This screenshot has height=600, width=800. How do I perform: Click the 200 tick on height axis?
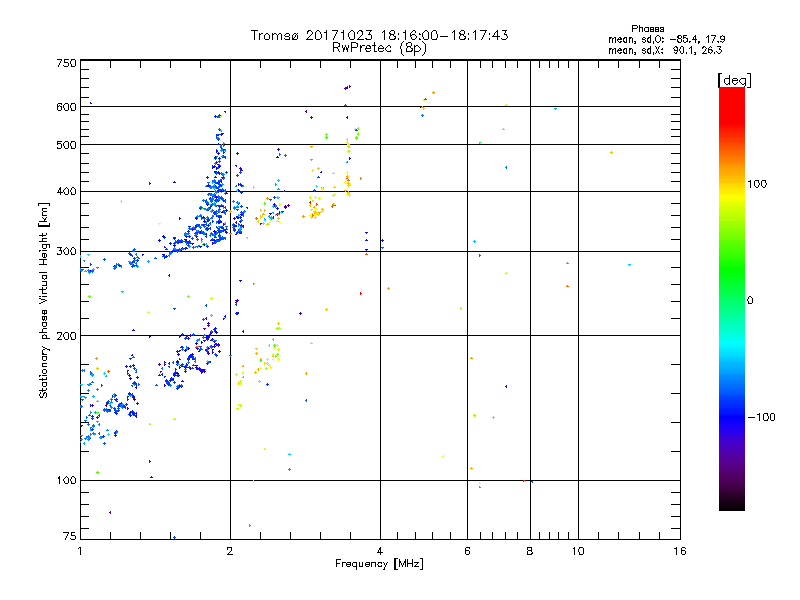66,336
